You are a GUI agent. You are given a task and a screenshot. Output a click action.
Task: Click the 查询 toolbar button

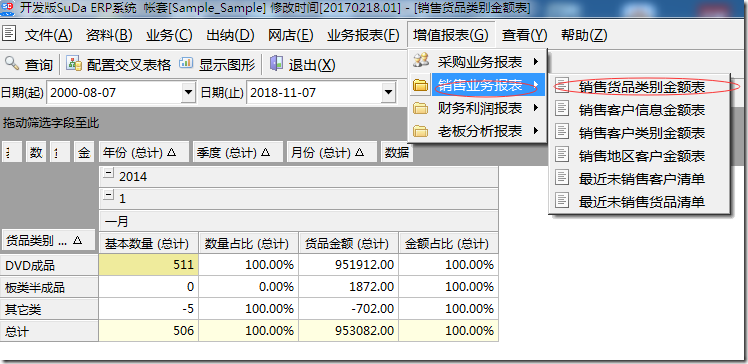pyautogui.click(x=29, y=64)
